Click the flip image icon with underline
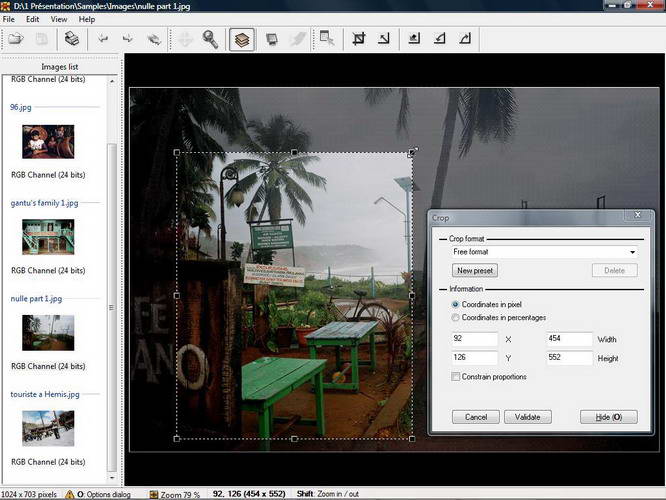 click(414, 39)
